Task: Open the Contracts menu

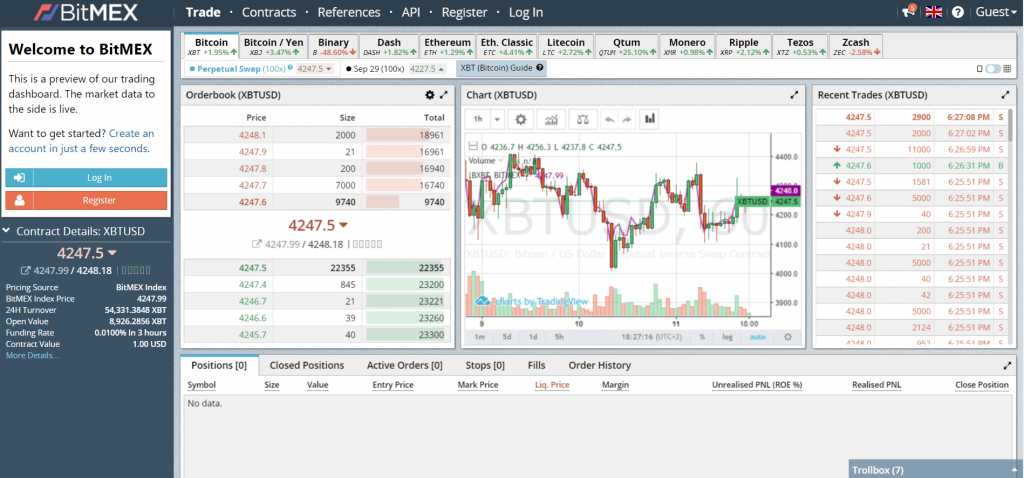Action: pos(269,12)
